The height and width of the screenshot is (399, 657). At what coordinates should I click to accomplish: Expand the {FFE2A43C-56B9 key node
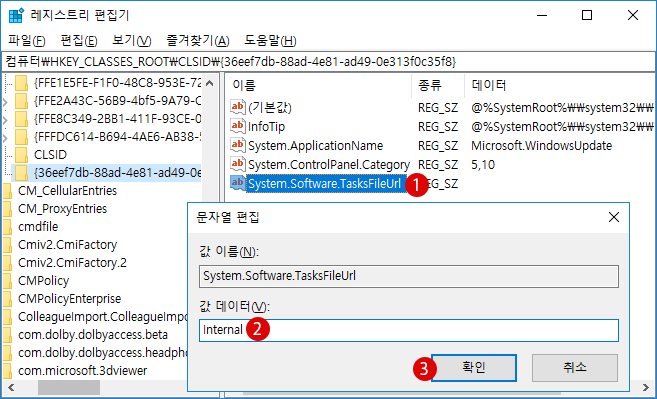(5, 101)
